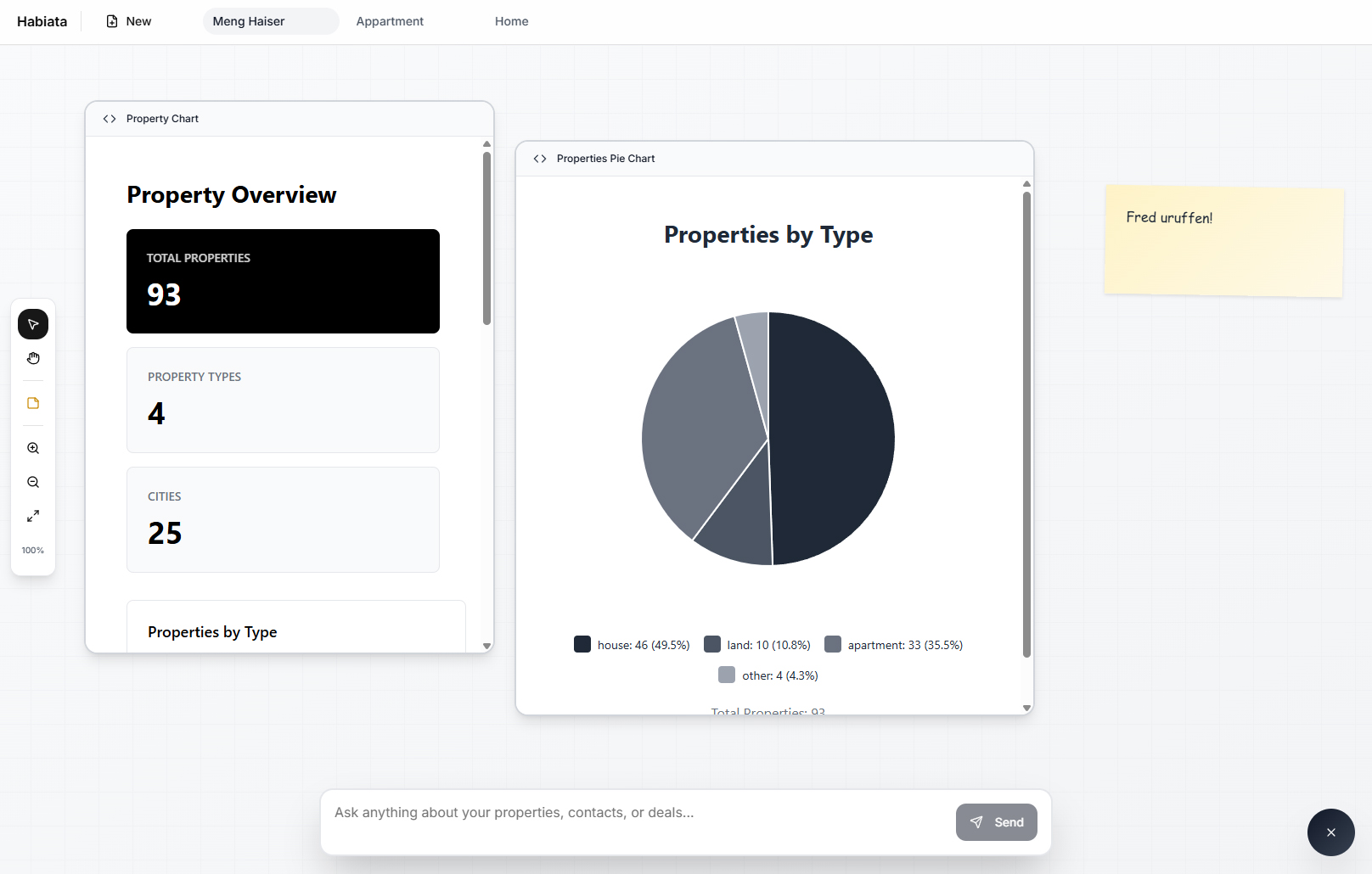Dismiss chat with the round X button
Image resolution: width=1372 pixels, height=874 pixels.
(x=1330, y=832)
